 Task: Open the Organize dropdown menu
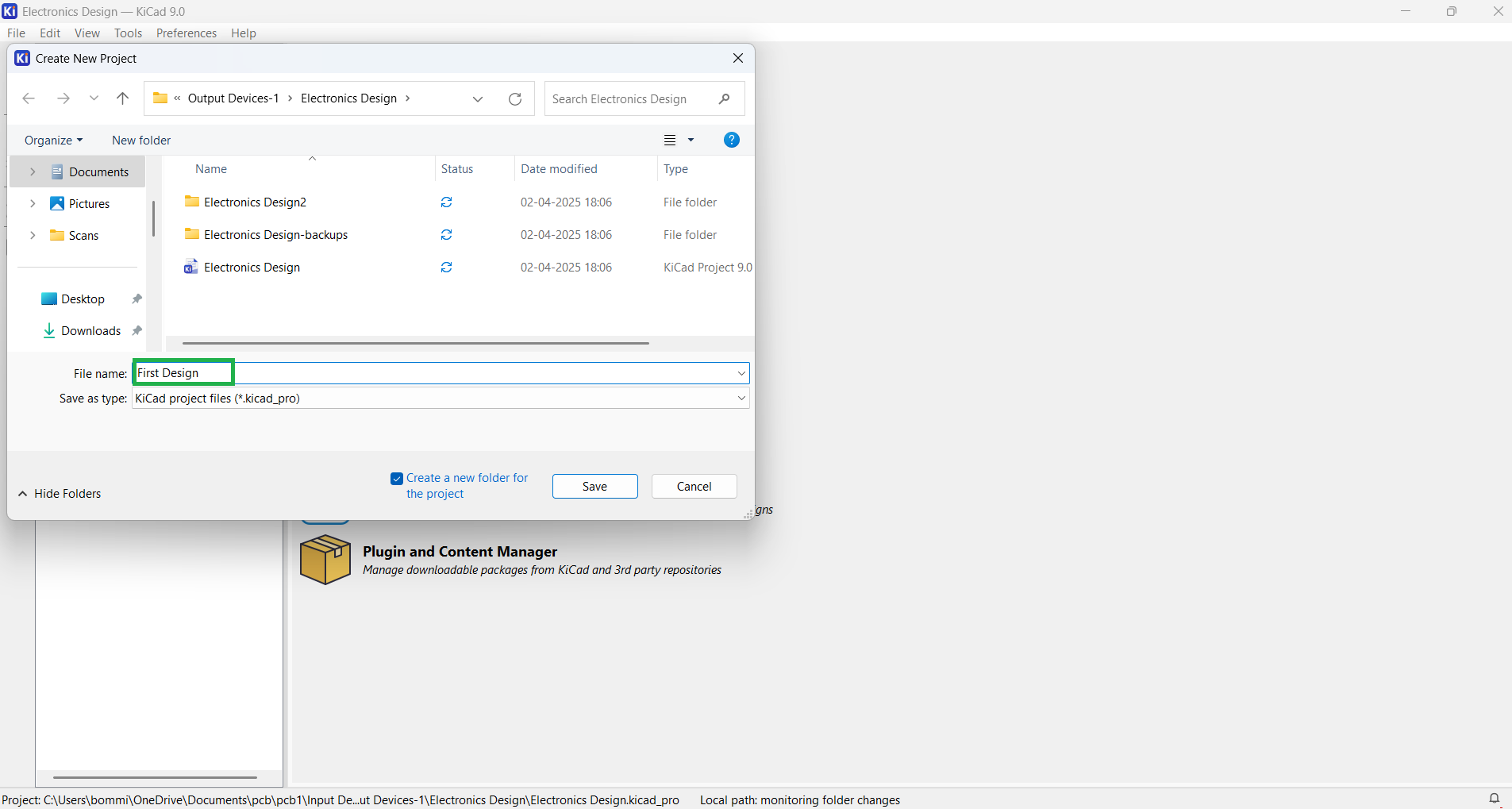[x=53, y=141]
